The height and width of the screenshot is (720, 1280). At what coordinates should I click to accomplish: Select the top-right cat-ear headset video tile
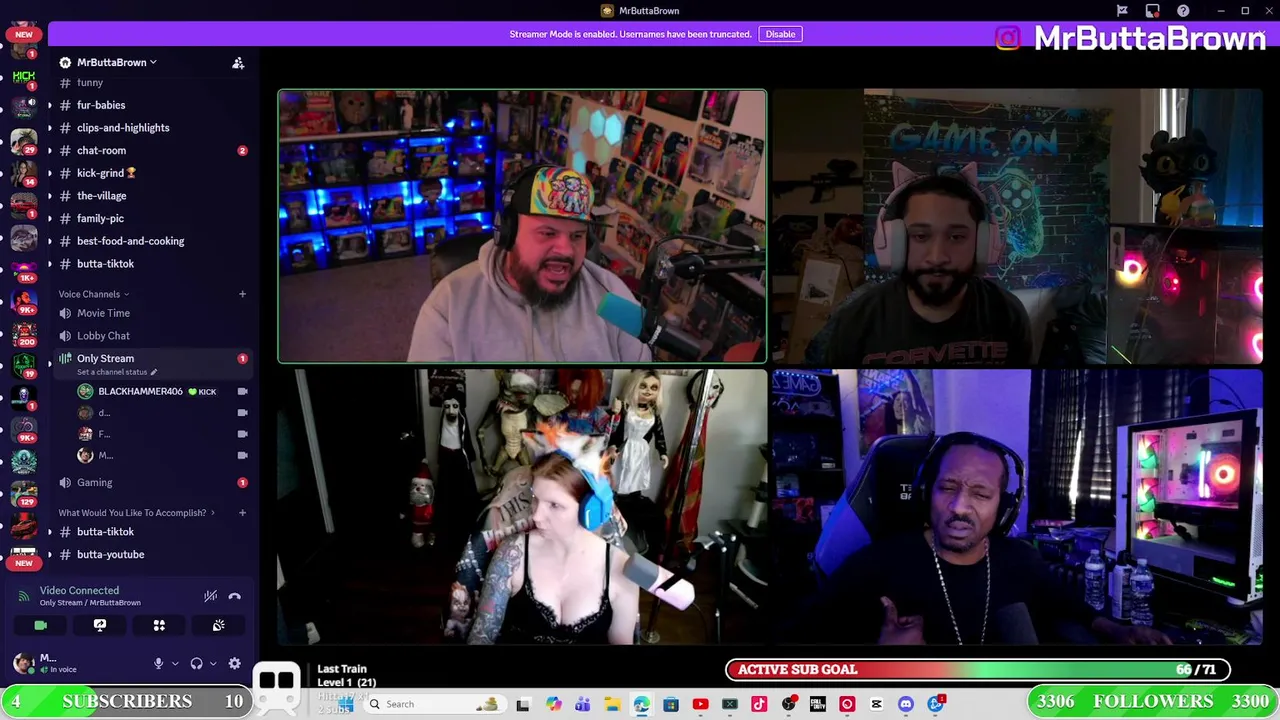(1018, 226)
